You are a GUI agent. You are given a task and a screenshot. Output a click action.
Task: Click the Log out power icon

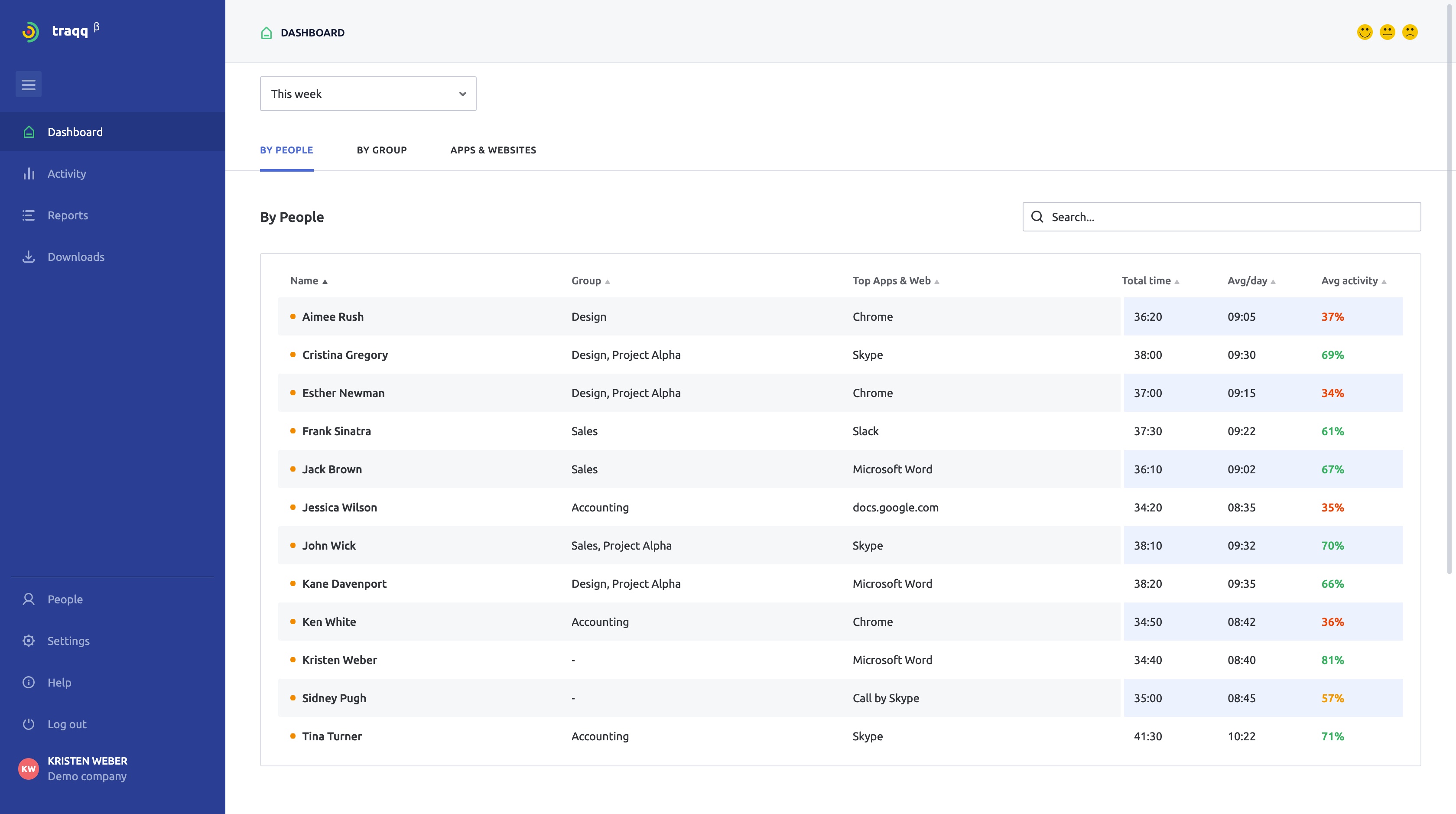(x=29, y=723)
